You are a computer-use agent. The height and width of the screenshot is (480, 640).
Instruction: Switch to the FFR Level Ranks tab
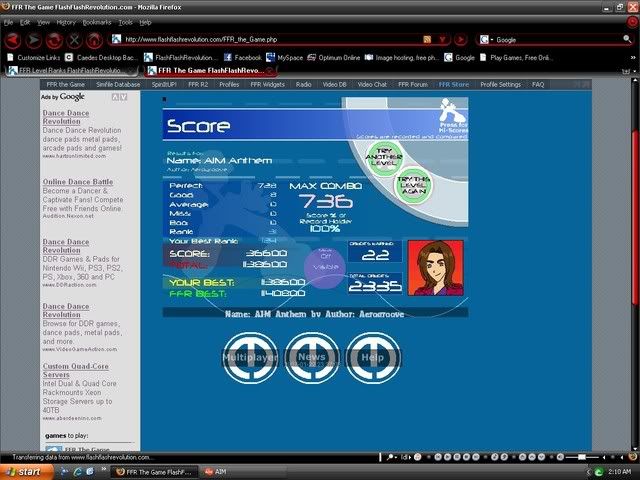[x=70, y=71]
